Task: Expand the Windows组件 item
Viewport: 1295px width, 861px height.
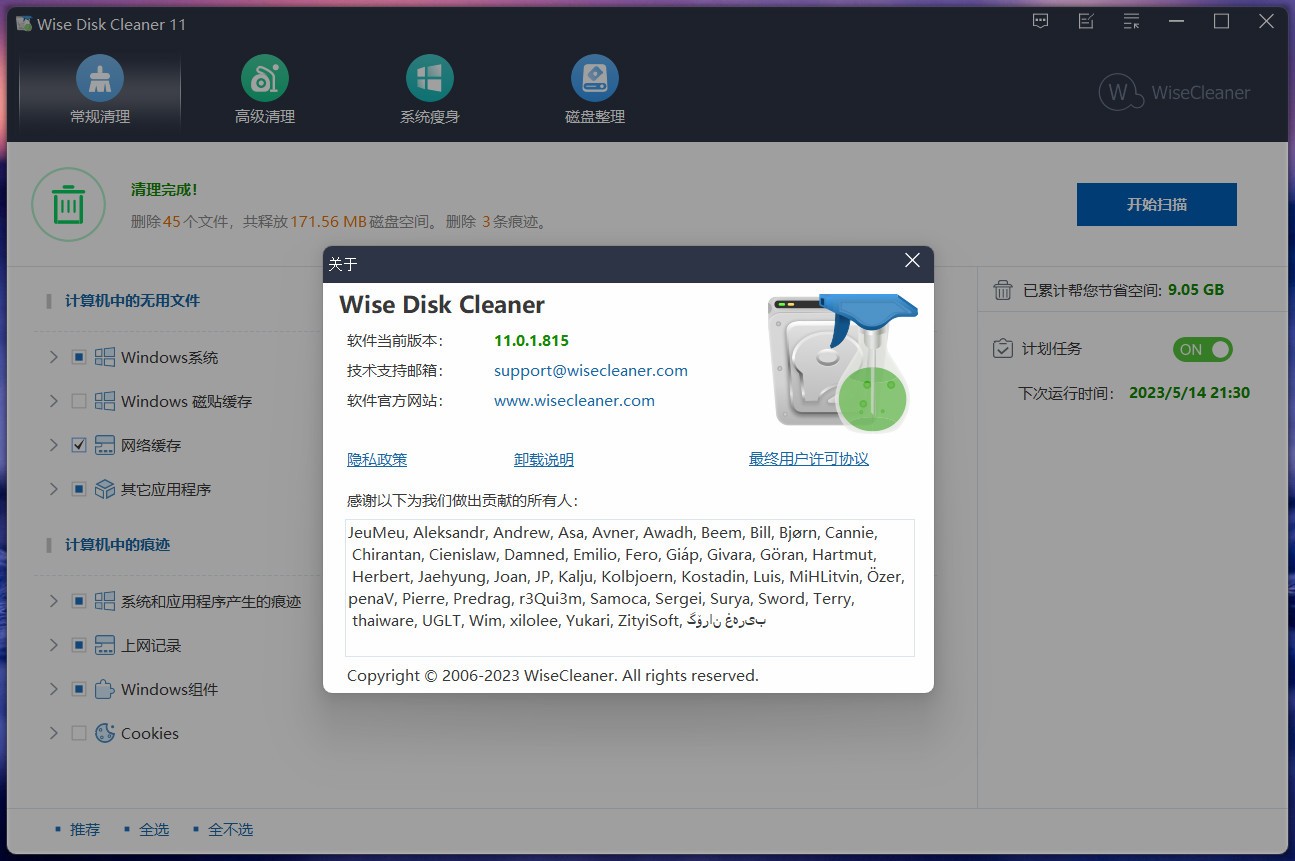Action: coord(54,689)
